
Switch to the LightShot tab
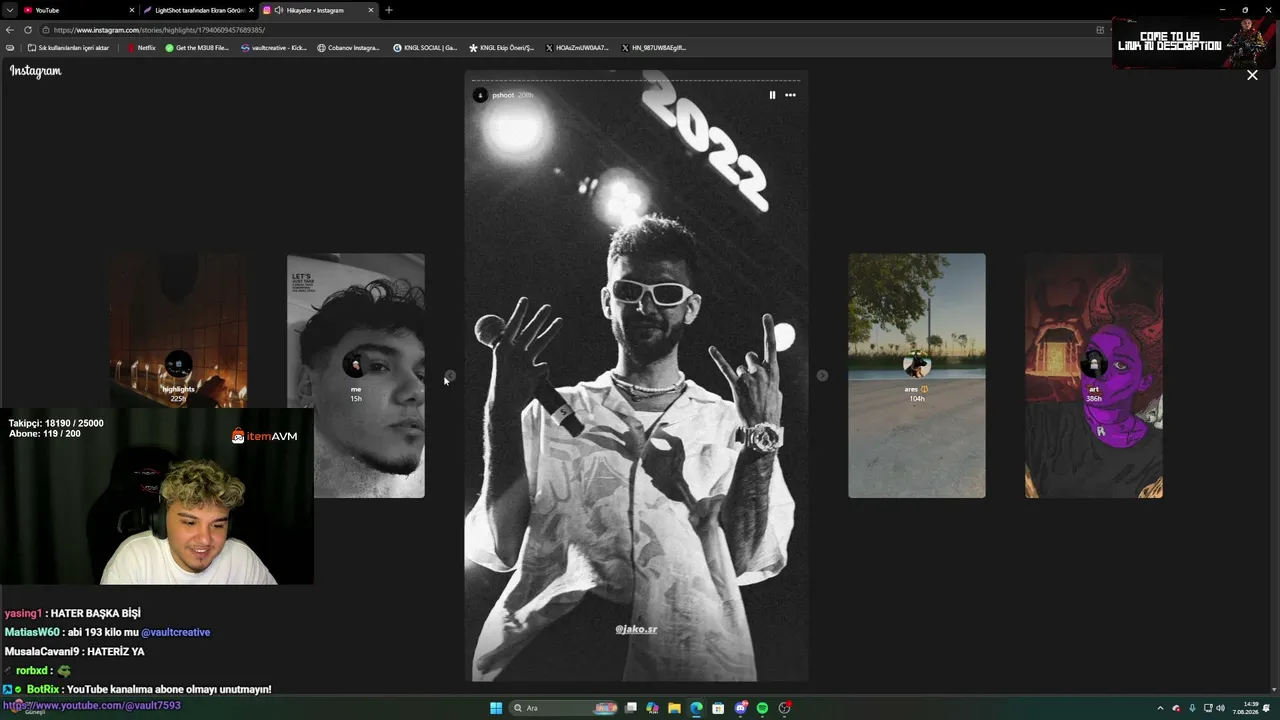(198, 10)
